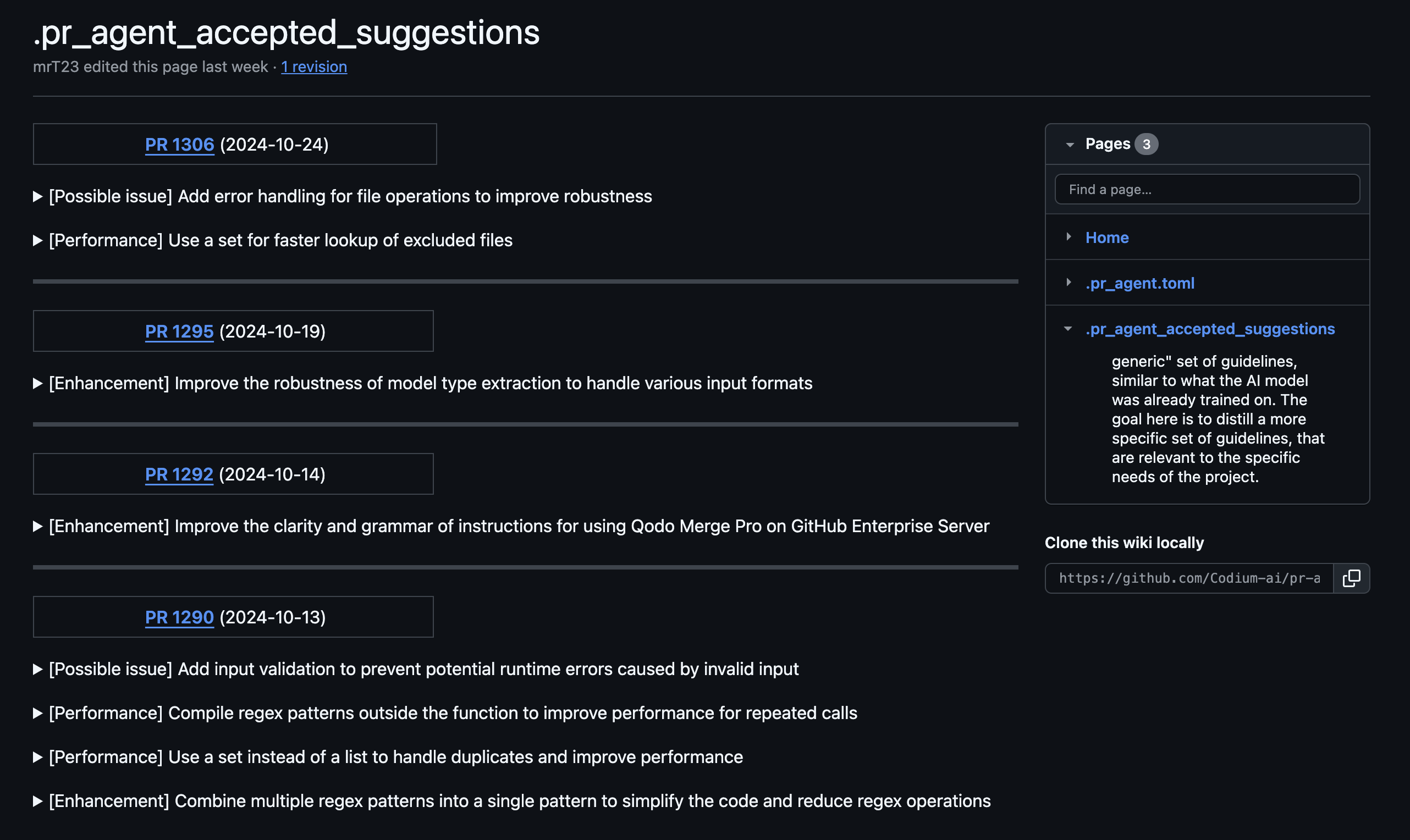Open the .pr_agent.toml wiki page

[x=1139, y=283]
